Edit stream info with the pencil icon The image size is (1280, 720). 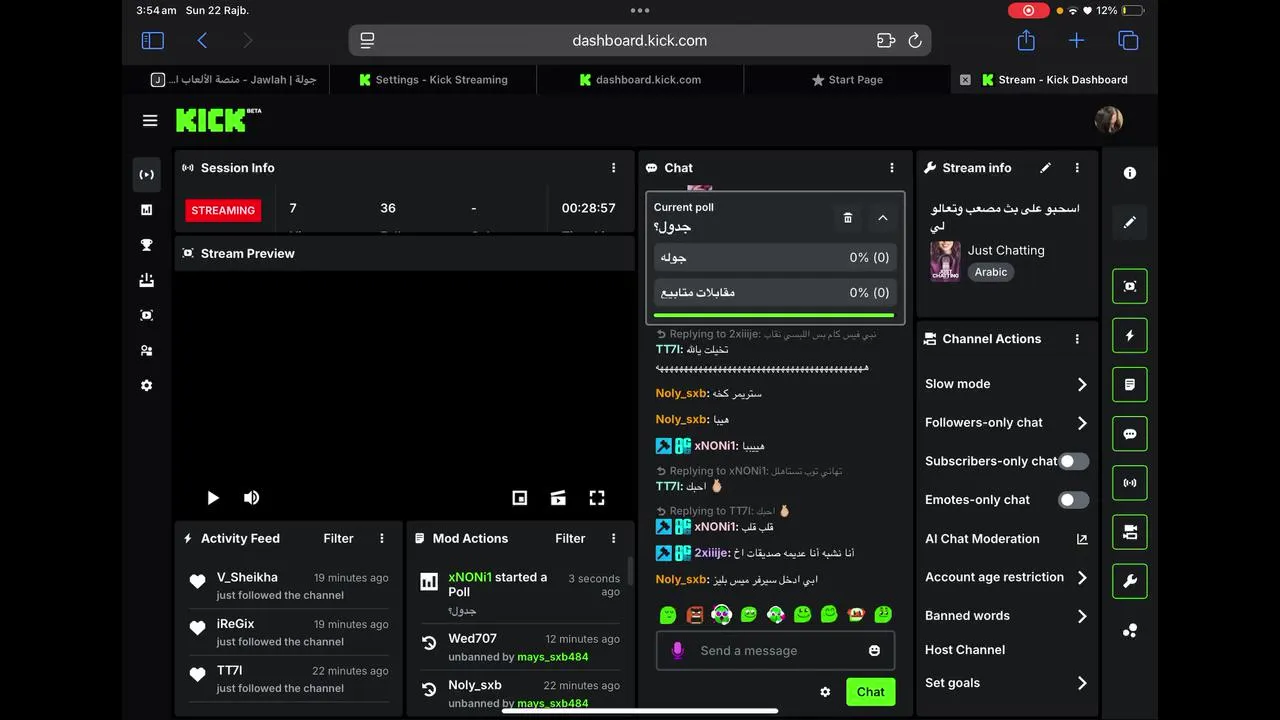coord(1045,168)
